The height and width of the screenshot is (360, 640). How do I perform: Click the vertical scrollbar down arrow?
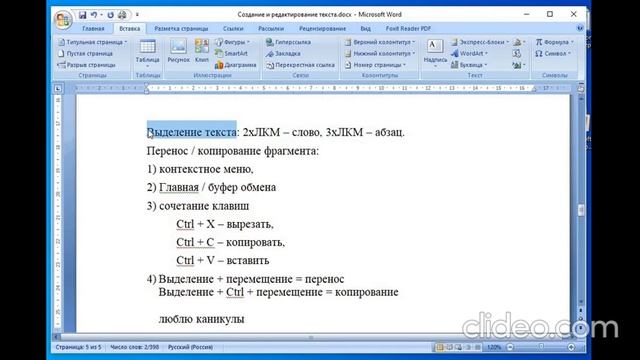pos(581,302)
